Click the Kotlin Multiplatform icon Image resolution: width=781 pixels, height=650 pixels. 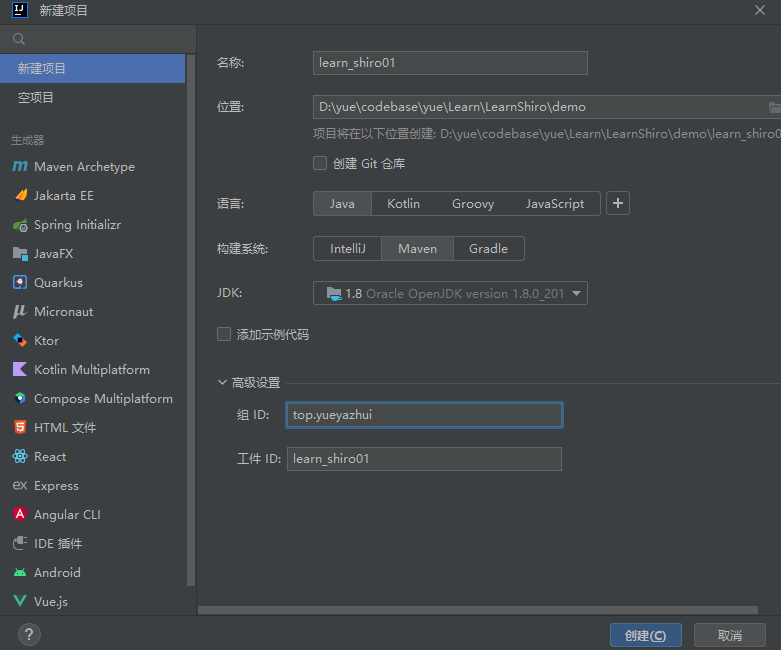click(x=20, y=369)
